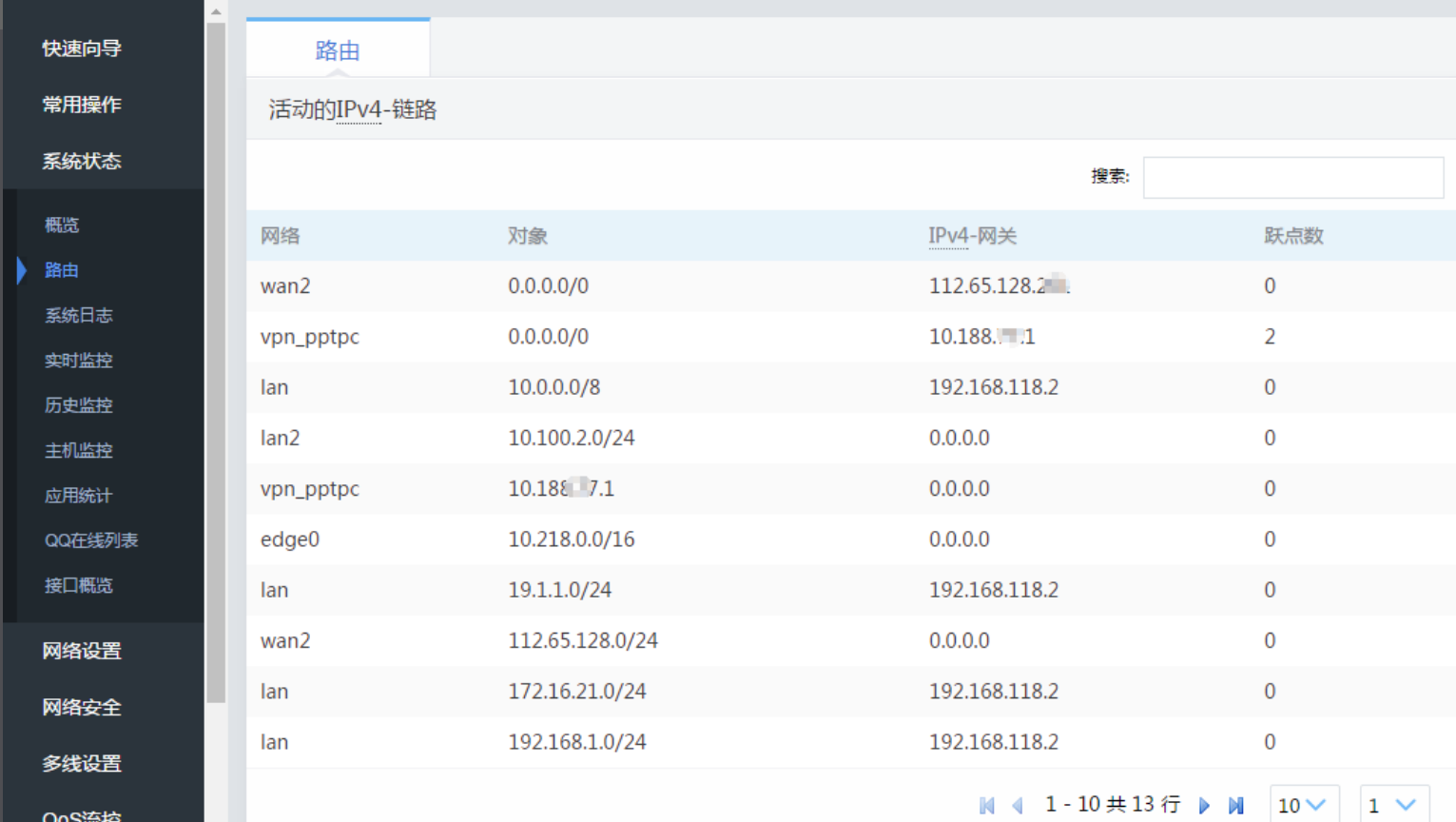The height and width of the screenshot is (822, 1456).
Task: Open the page number dropdown showing 1
Action: point(1393,805)
